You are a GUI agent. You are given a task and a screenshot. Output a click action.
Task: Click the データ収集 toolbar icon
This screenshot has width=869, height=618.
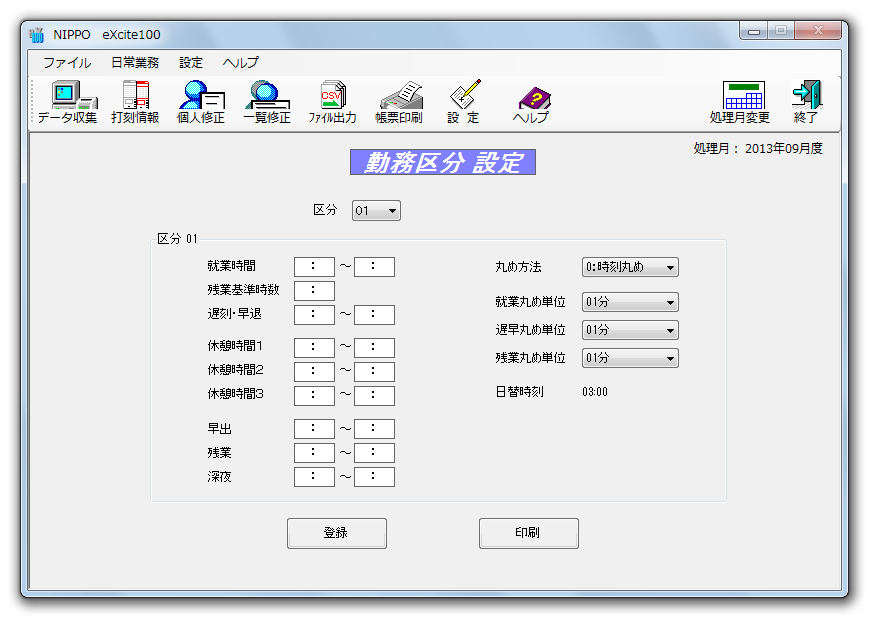tap(67, 103)
